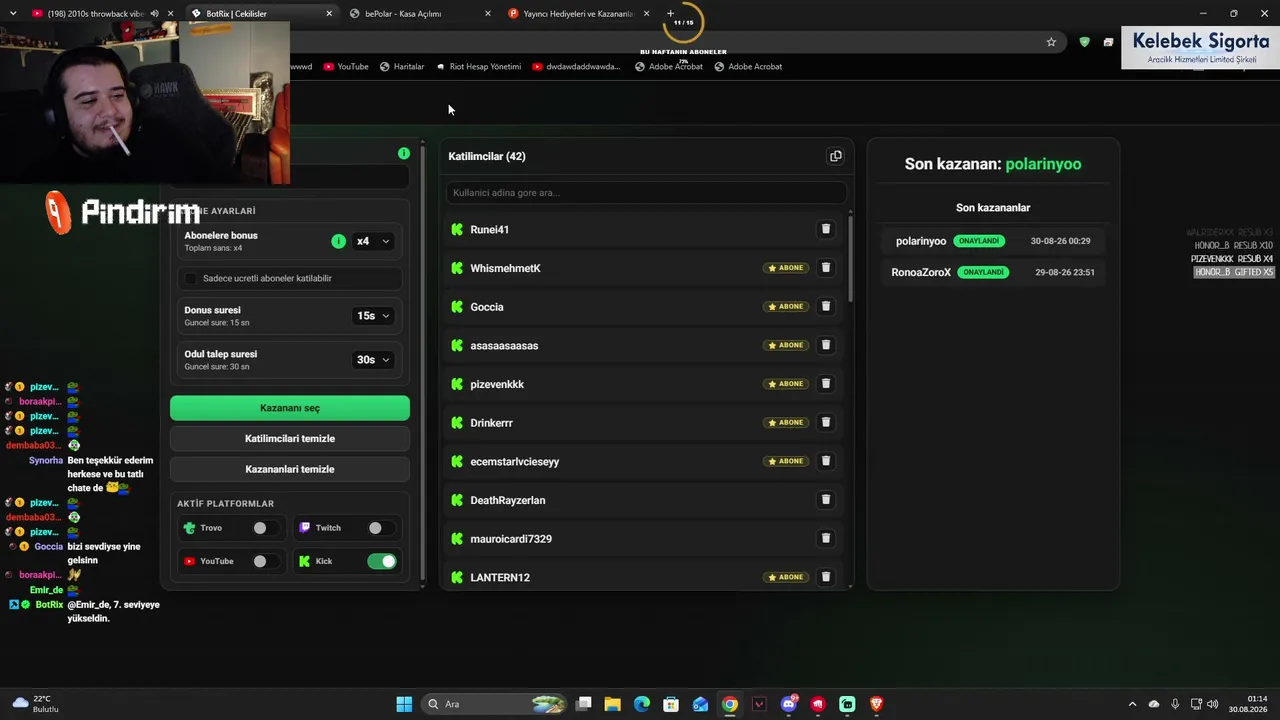This screenshot has height=720, width=1280.
Task: Click the trash icon on Goccia's row
Action: click(x=826, y=306)
